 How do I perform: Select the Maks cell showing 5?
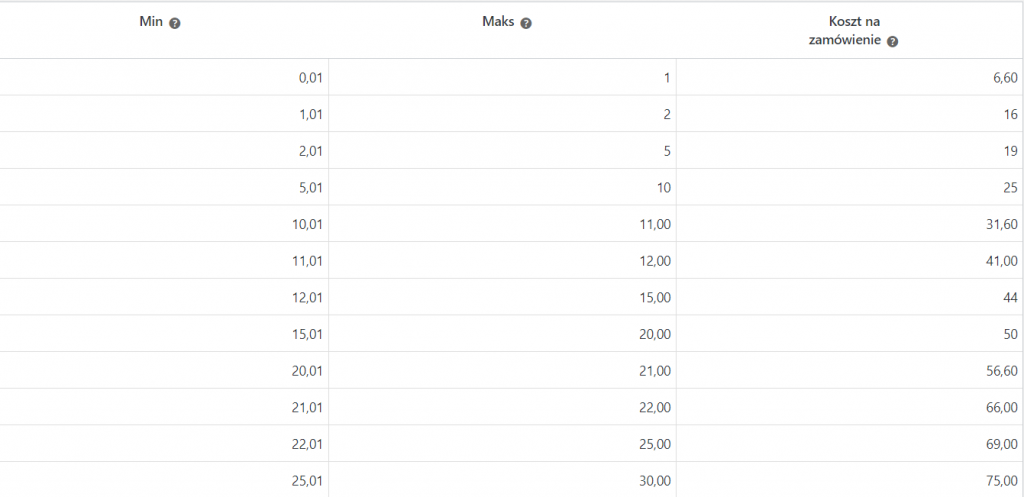(502, 151)
